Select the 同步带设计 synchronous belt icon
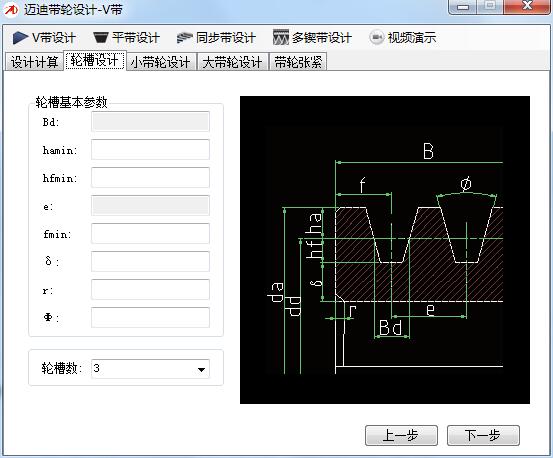553x458 pixels. (184, 37)
